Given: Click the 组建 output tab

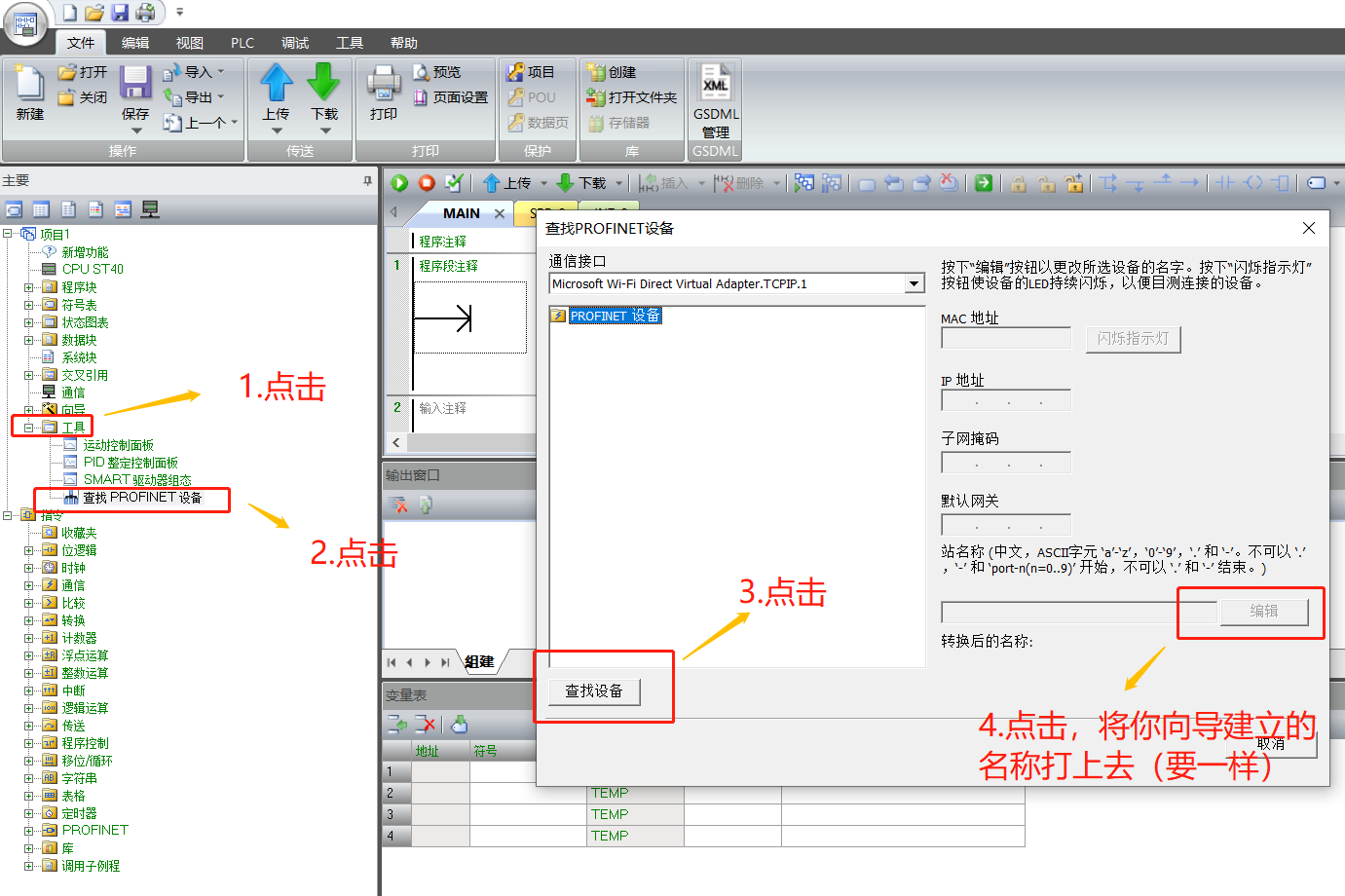Looking at the screenshot, I should coord(479,662).
